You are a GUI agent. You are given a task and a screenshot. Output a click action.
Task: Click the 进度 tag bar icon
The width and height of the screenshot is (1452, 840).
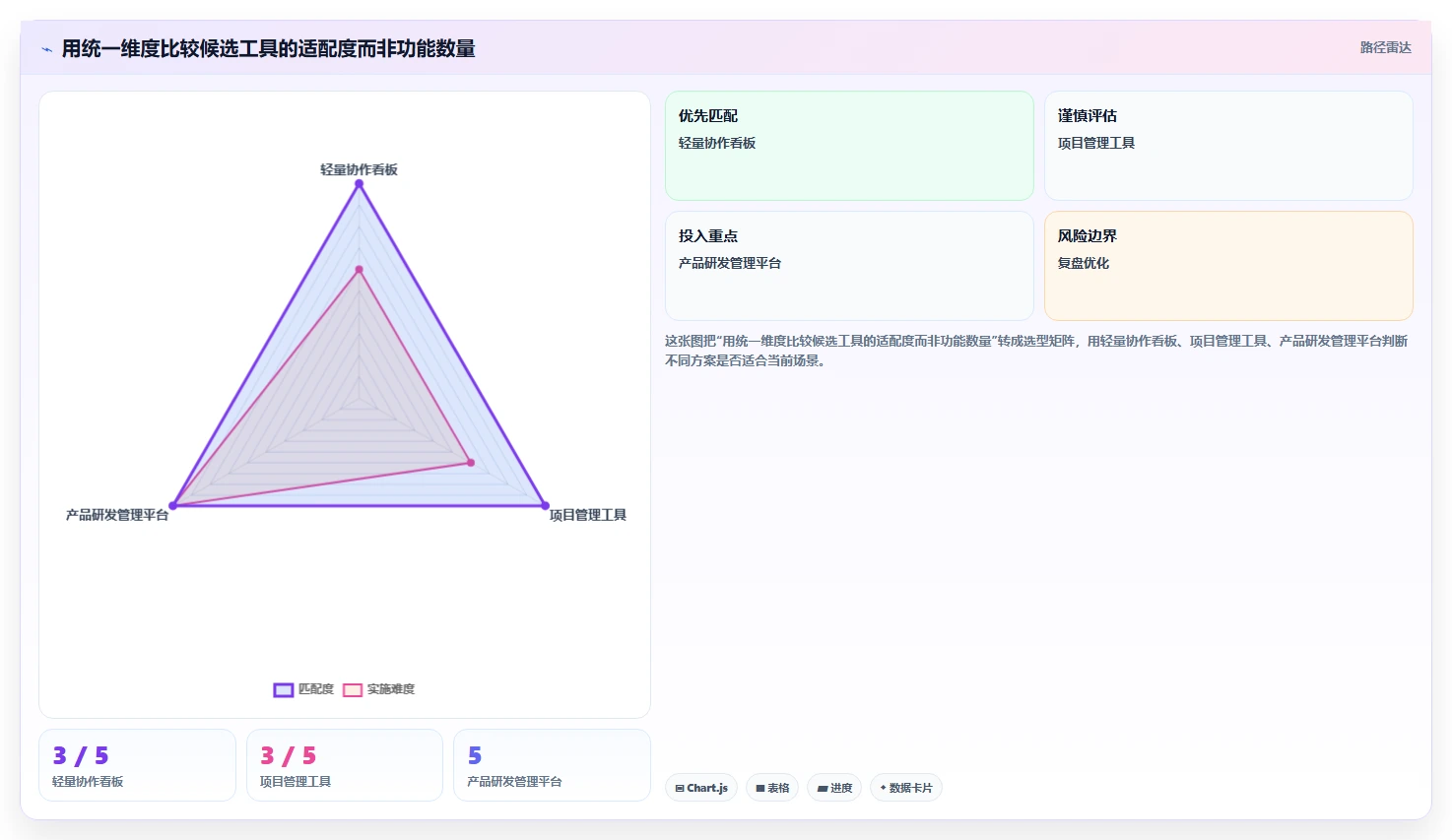click(823, 789)
